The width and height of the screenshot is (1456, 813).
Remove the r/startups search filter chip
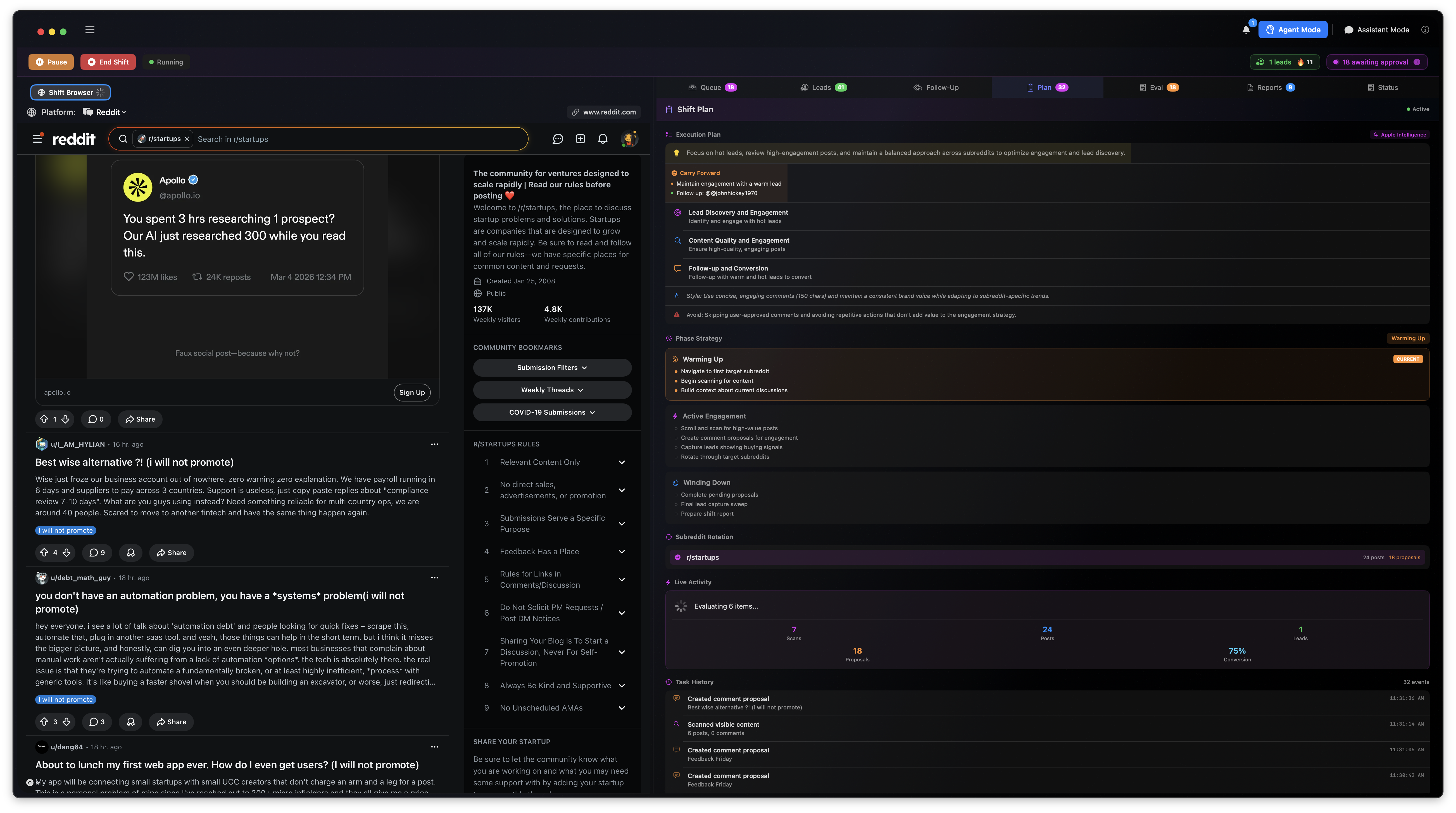coord(187,139)
